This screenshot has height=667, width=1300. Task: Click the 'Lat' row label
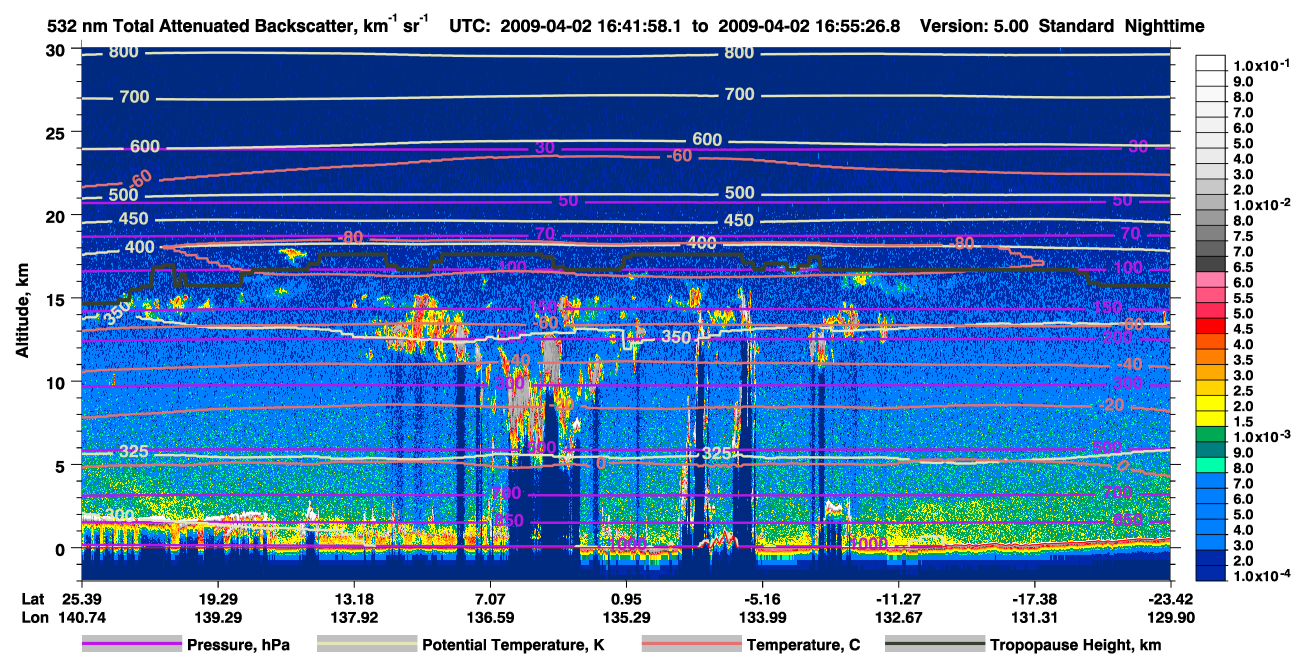(32, 598)
